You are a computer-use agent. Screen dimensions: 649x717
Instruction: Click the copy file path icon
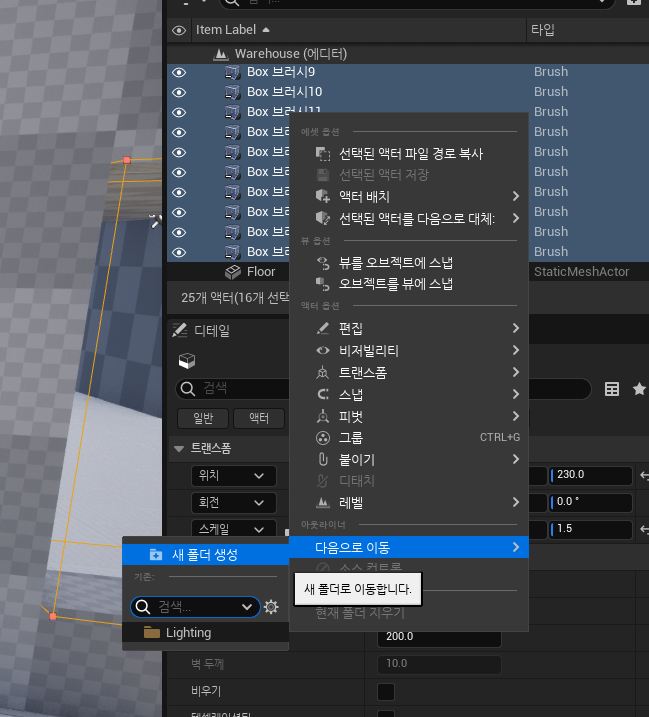coord(323,154)
